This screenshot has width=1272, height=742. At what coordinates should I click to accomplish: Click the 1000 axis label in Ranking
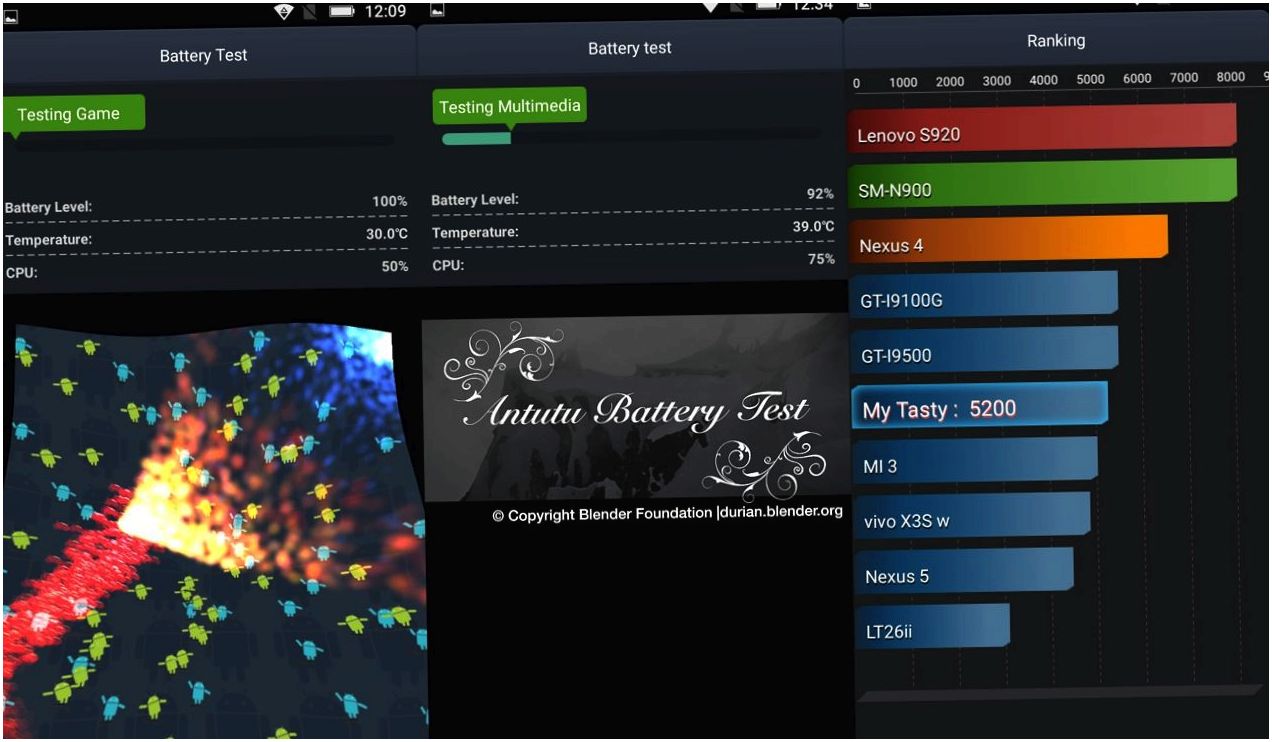click(903, 83)
